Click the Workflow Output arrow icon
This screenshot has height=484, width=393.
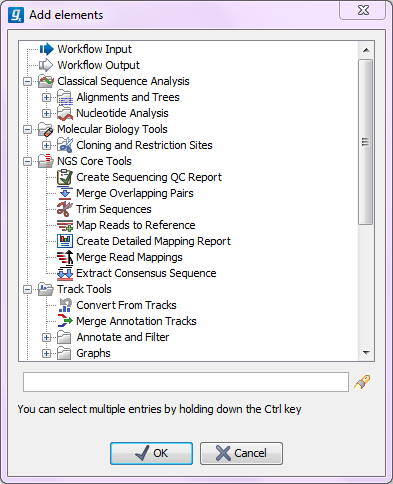pos(46,65)
